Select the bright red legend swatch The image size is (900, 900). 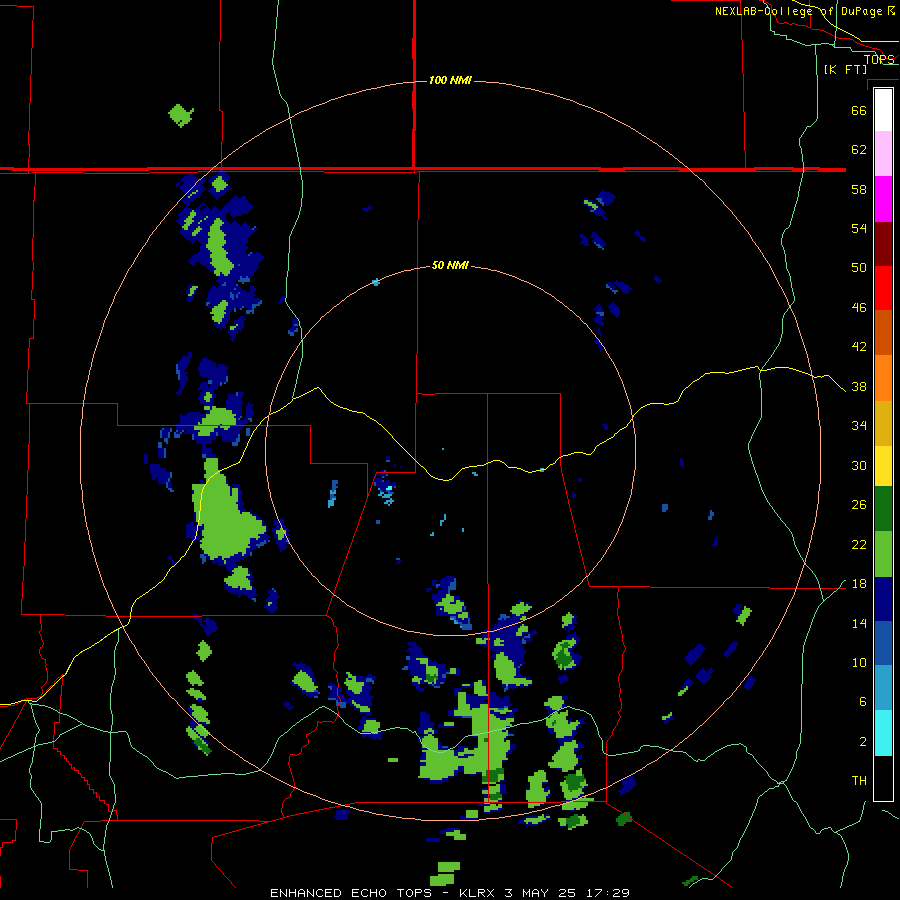[x=883, y=288]
